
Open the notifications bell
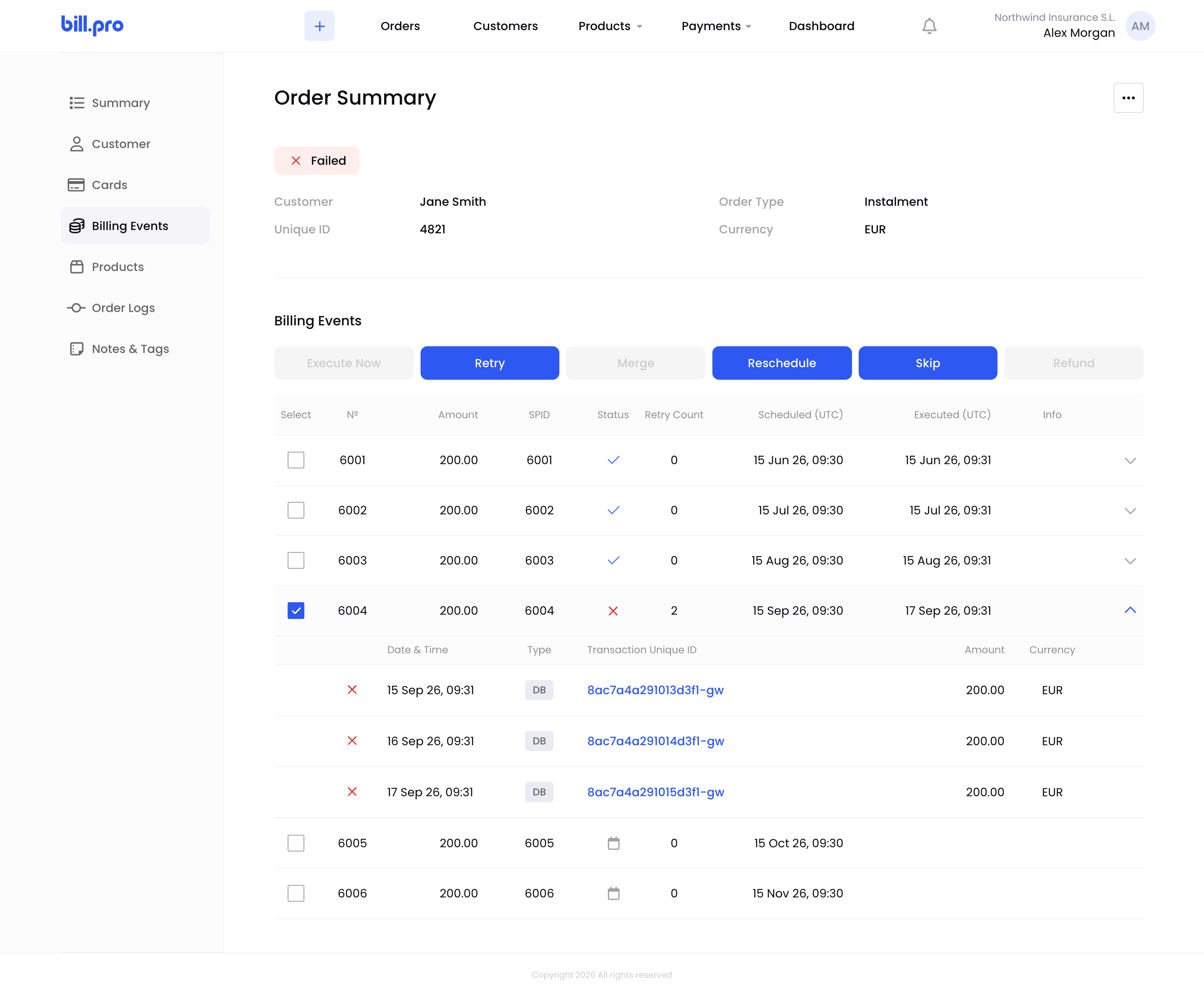pyautogui.click(x=929, y=26)
